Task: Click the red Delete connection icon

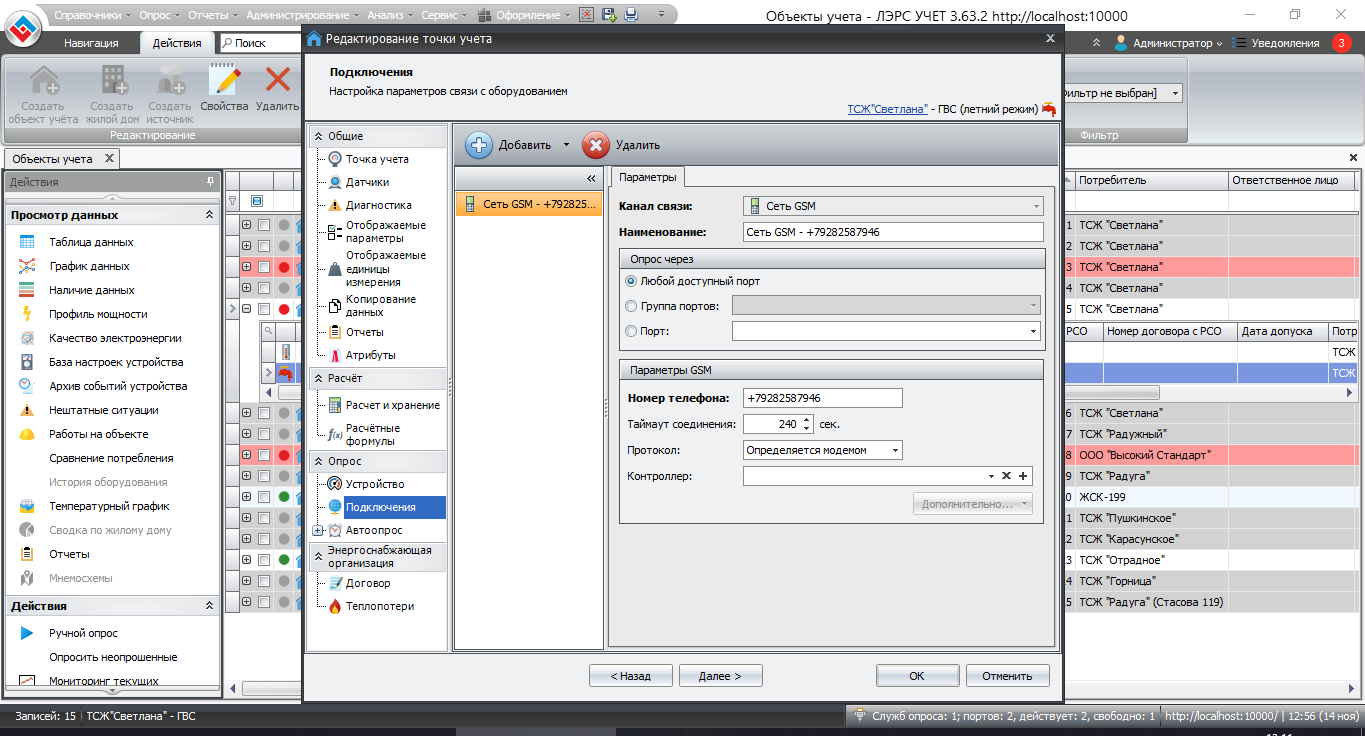Action: click(x=596, y=145)
